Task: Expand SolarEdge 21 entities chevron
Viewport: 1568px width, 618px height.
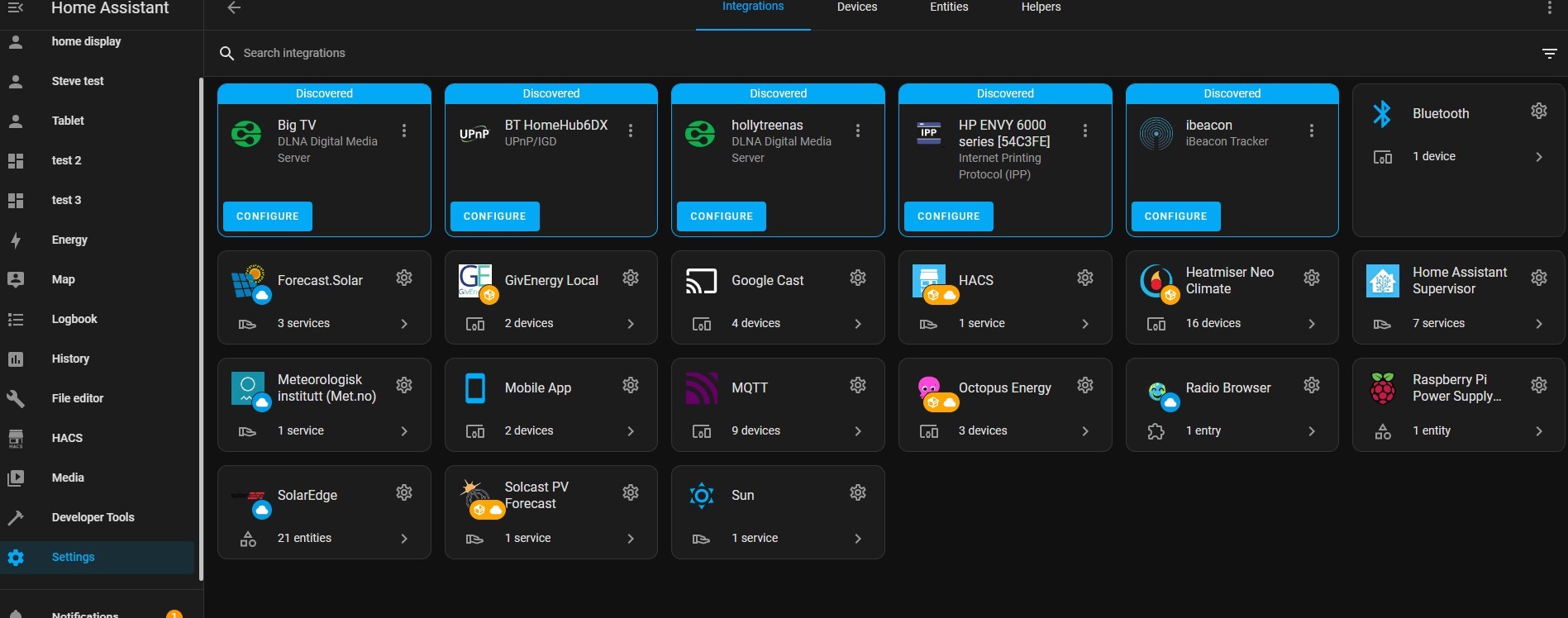Action: [404, 539]
